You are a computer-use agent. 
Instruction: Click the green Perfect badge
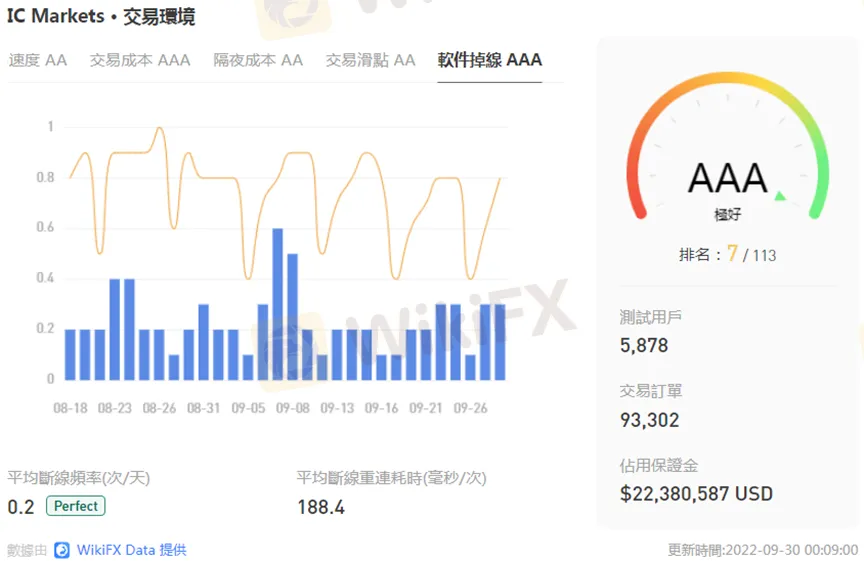(75, 506)
